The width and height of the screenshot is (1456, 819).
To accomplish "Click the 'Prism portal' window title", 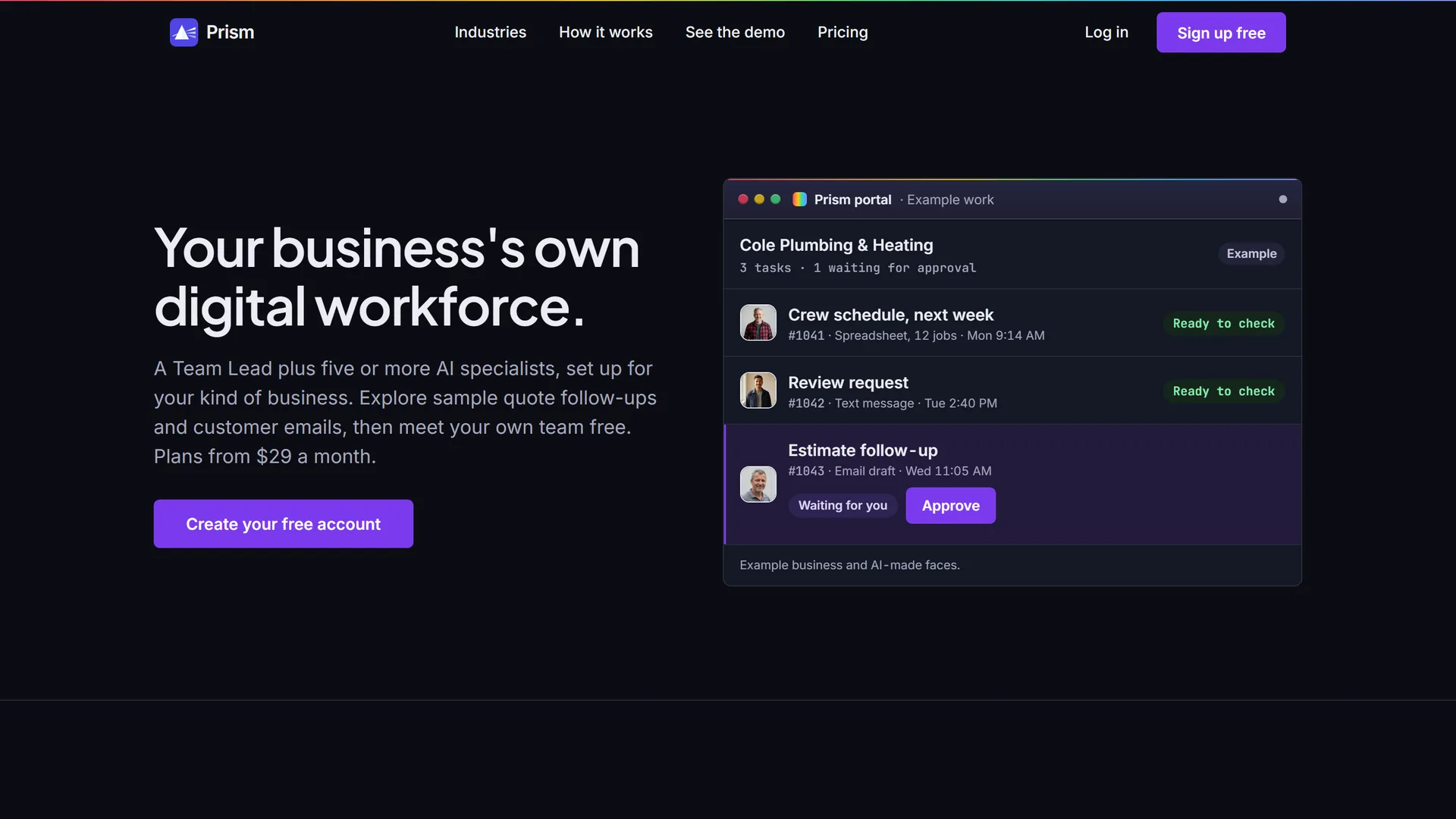I will (x=852, y=199).
